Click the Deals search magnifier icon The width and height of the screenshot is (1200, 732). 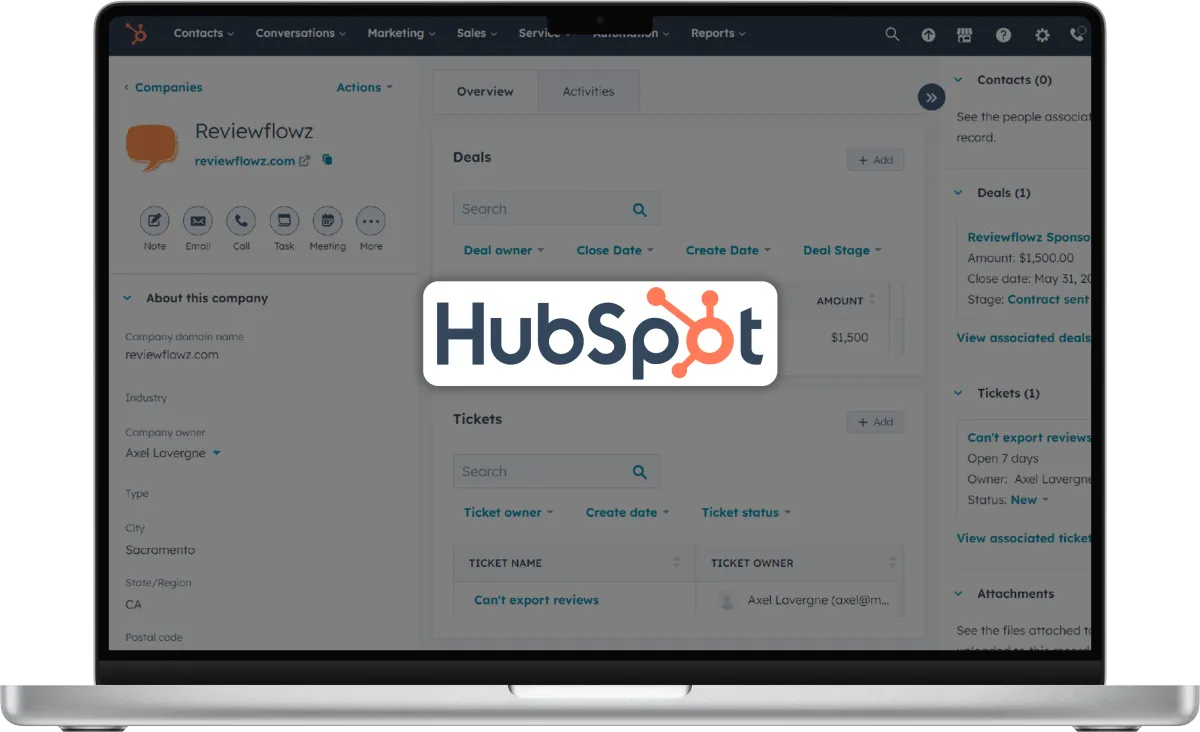click(640, 210)
